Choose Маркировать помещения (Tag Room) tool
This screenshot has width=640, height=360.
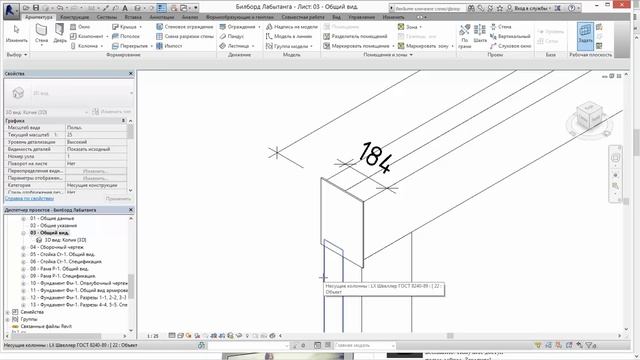coord(356,46)
